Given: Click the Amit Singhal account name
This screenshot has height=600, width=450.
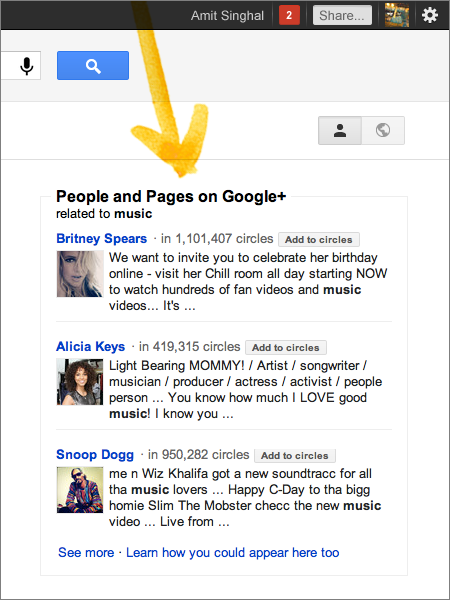Looking at the screenshot, I should point(227,16).
